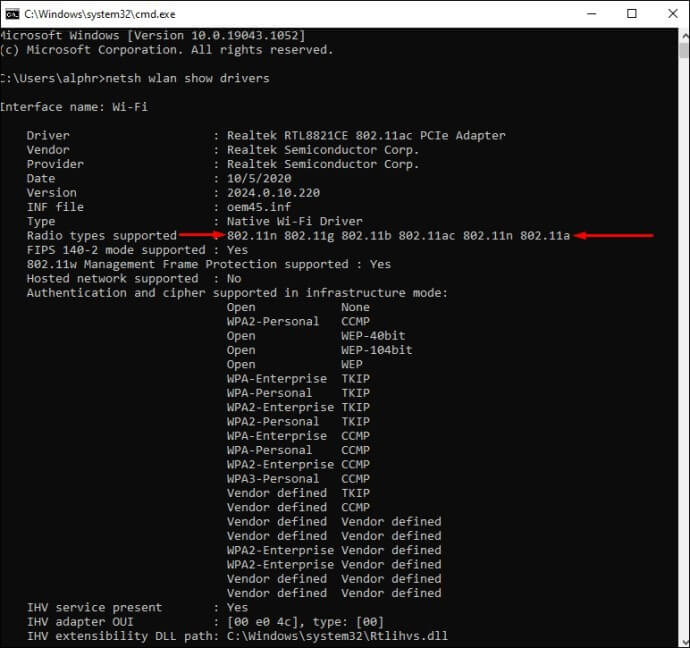Click the scrollbar up arrow
Viewport: 690px width, 648px height.
coord(684,35)
